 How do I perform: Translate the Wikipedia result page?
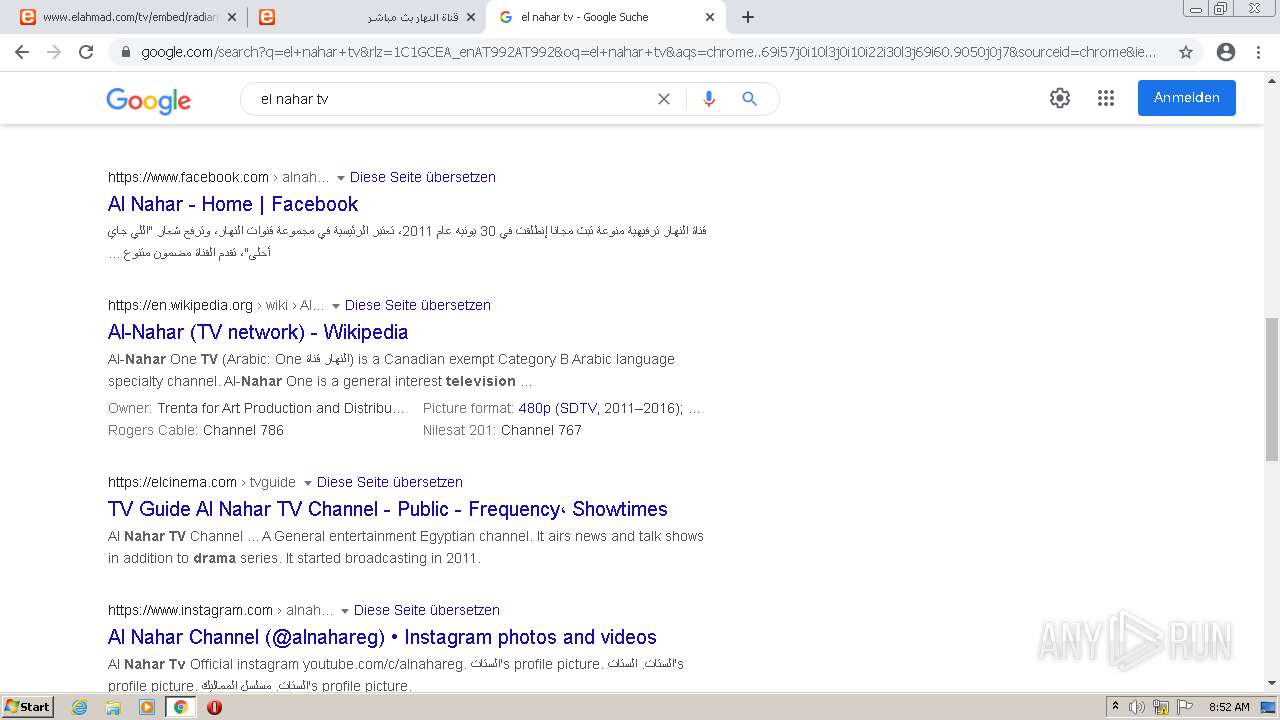(x=418, y=305)
